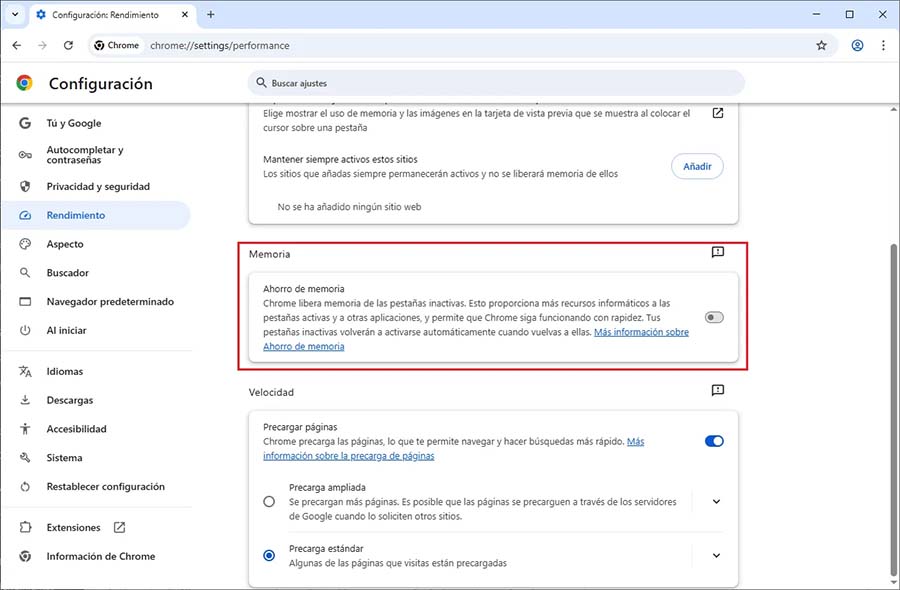Screen dimensions: 900x590
Task: Open the tab search dropdown arrow
Action: point(15,15)
